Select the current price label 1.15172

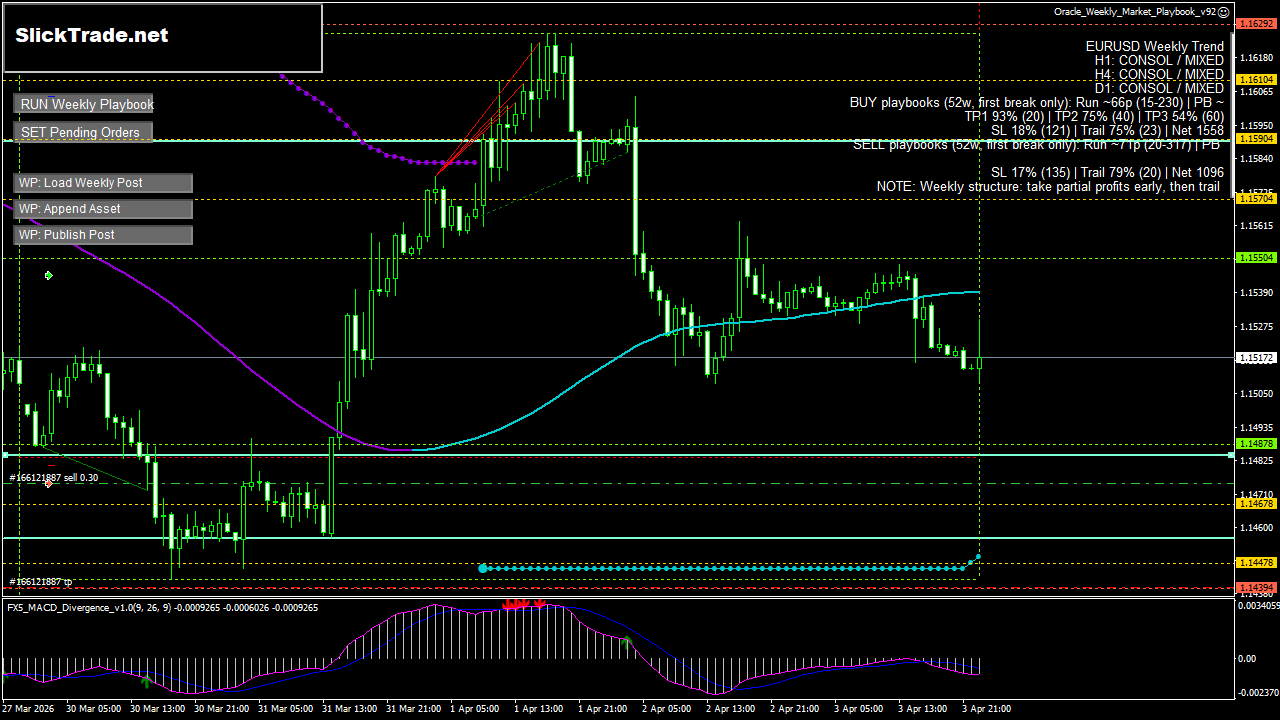tap(1256, 357)
